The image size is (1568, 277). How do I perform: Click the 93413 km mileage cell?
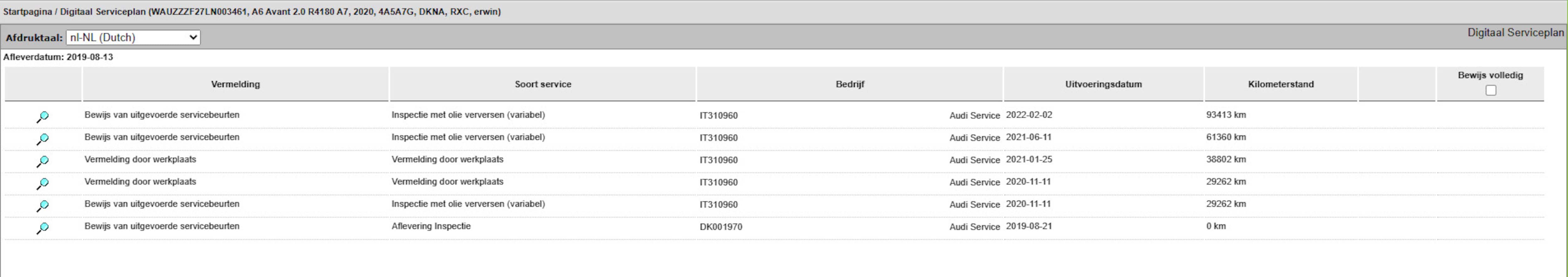1226,115
